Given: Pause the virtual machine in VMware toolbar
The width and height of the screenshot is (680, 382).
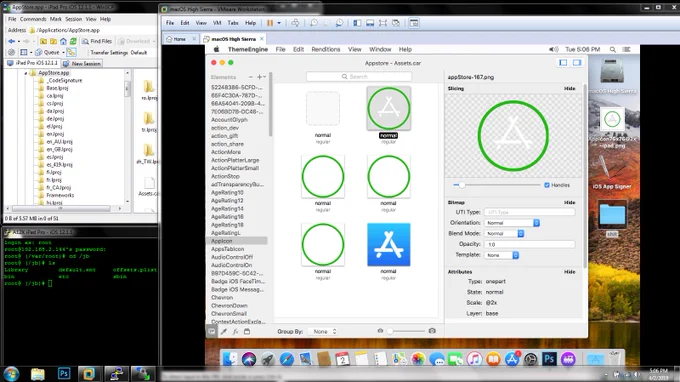Looking at the screenshot, I should (270, 23).
